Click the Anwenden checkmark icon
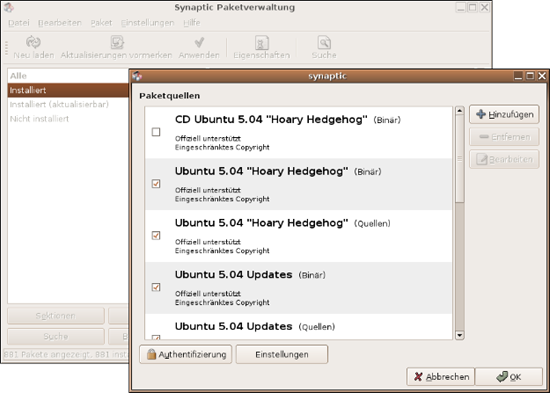This screenshot has height=393, width=550. click(x=199, y=42)
